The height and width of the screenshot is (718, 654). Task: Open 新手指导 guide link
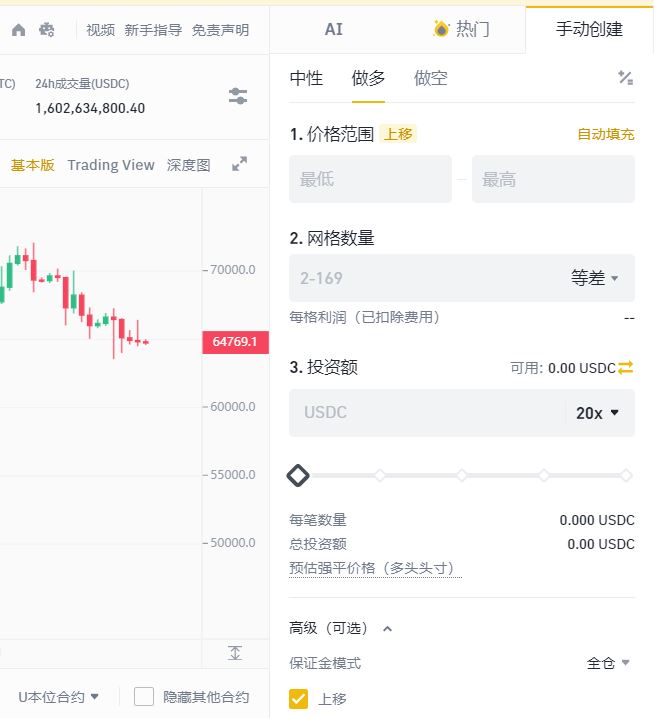pos(153,30)
